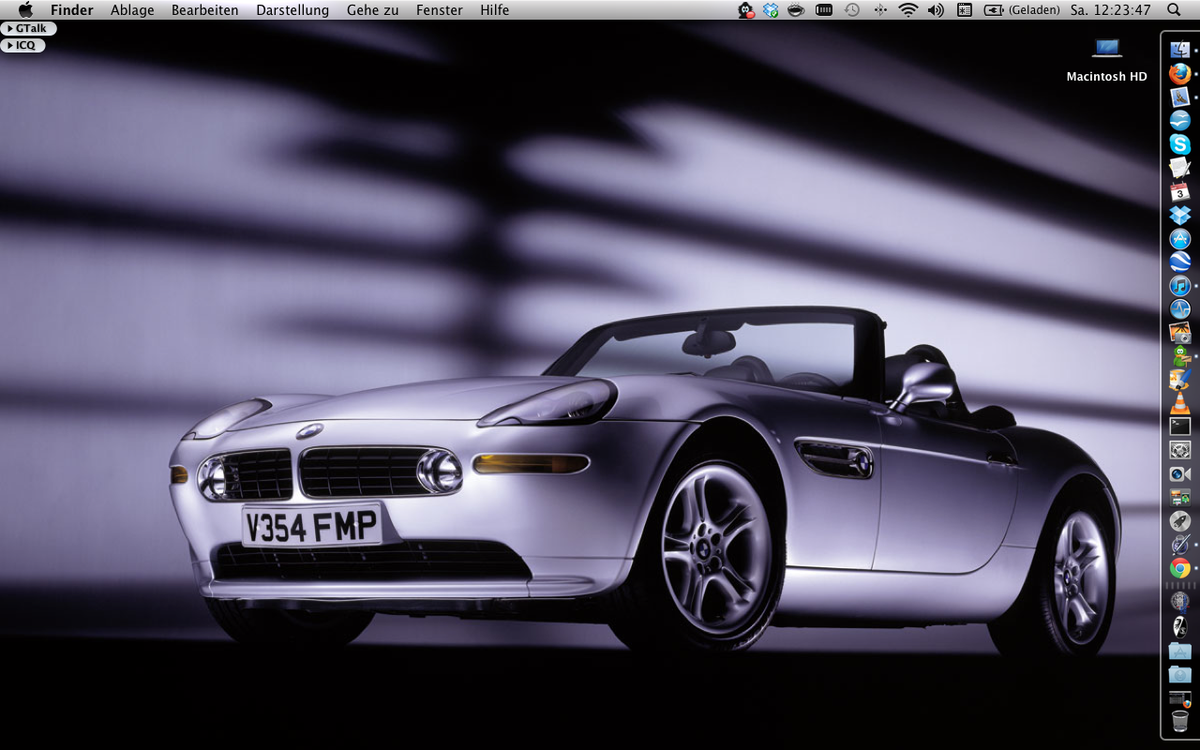The height and width of the screenshot is (750, 1200).
Task: Click the clock showing Sa. 12:23:47
Action: 1111,10
